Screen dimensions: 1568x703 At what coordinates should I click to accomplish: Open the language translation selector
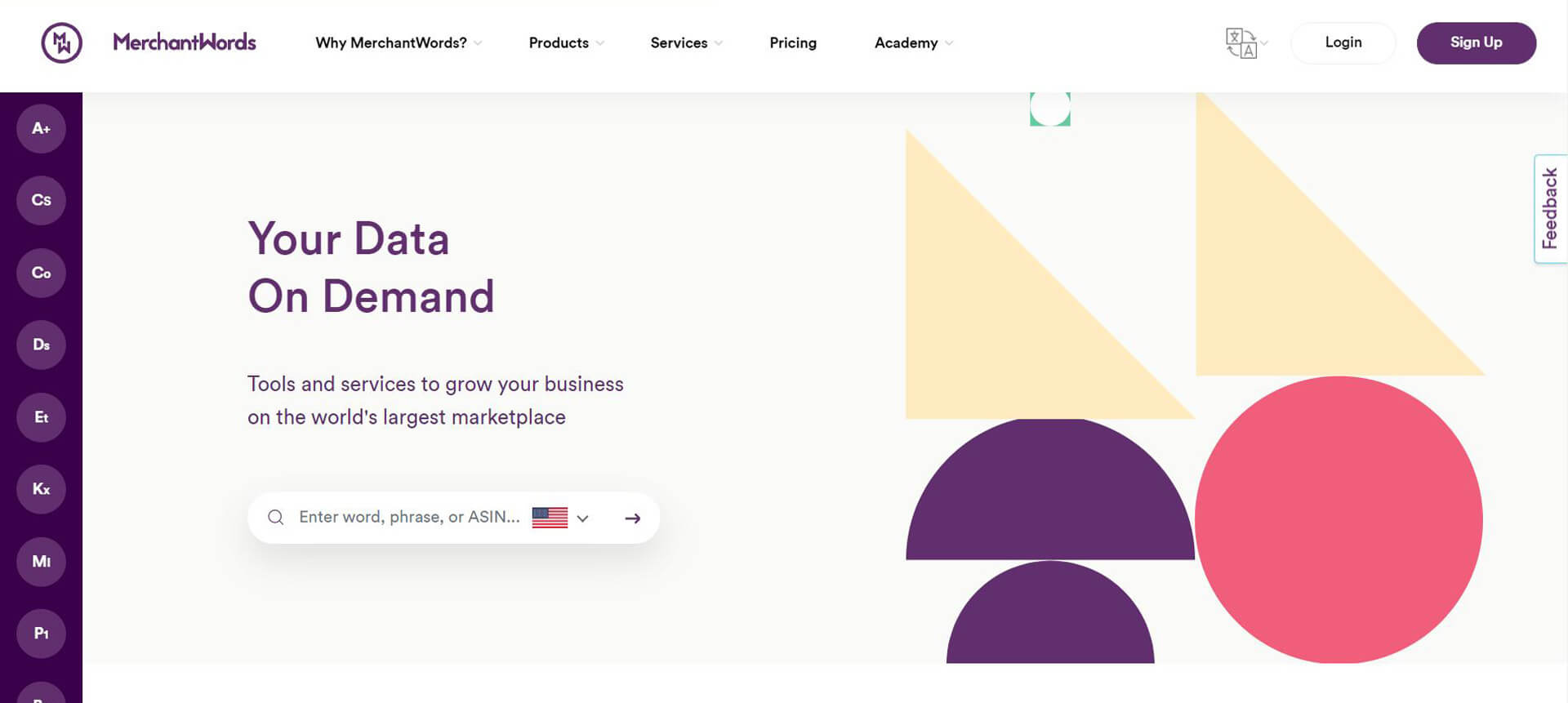point(1245,42)
